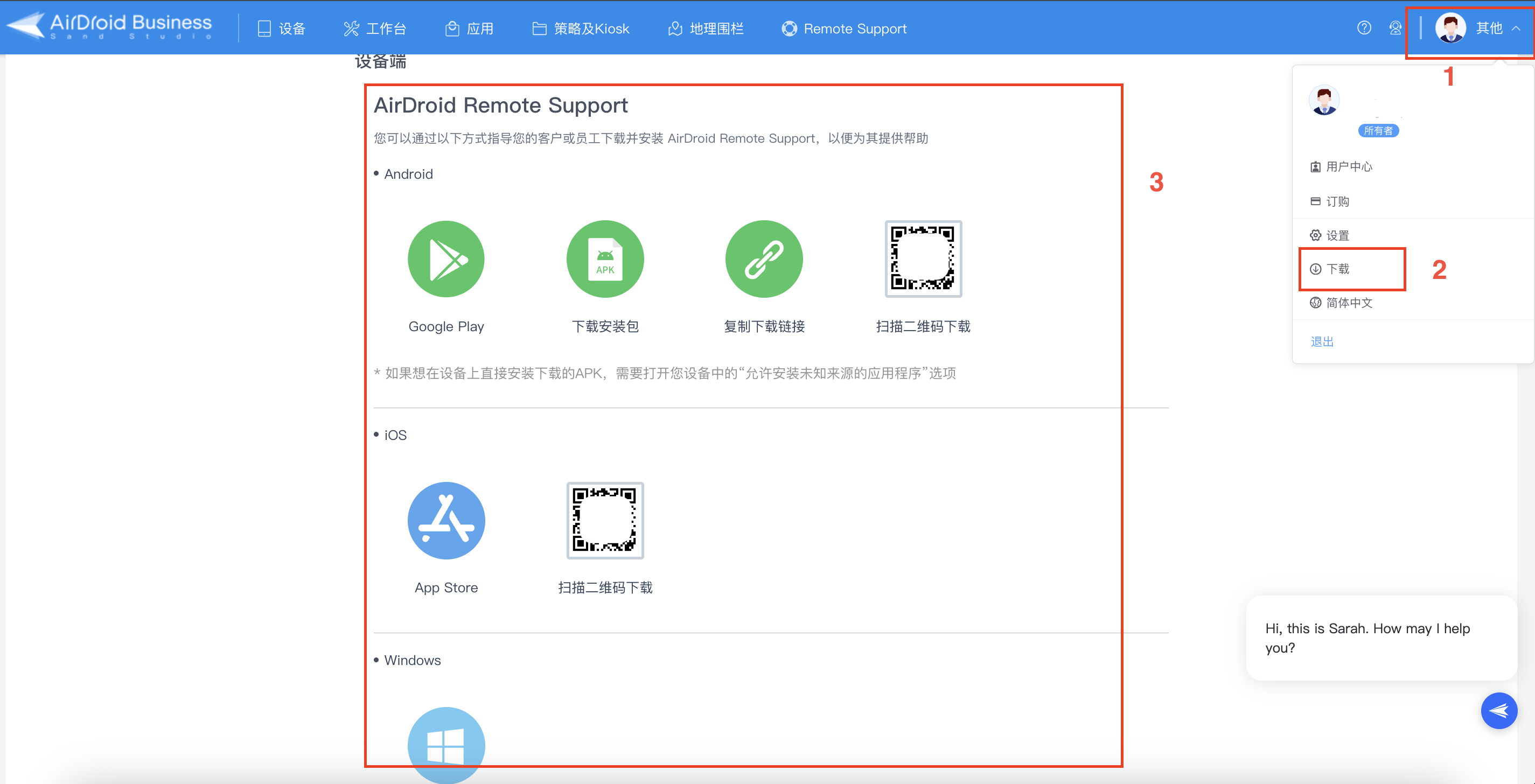Viewport: 1535px width, 784px height.
Task: Click the Windows download icon
Action: click(x=446, y=745)
